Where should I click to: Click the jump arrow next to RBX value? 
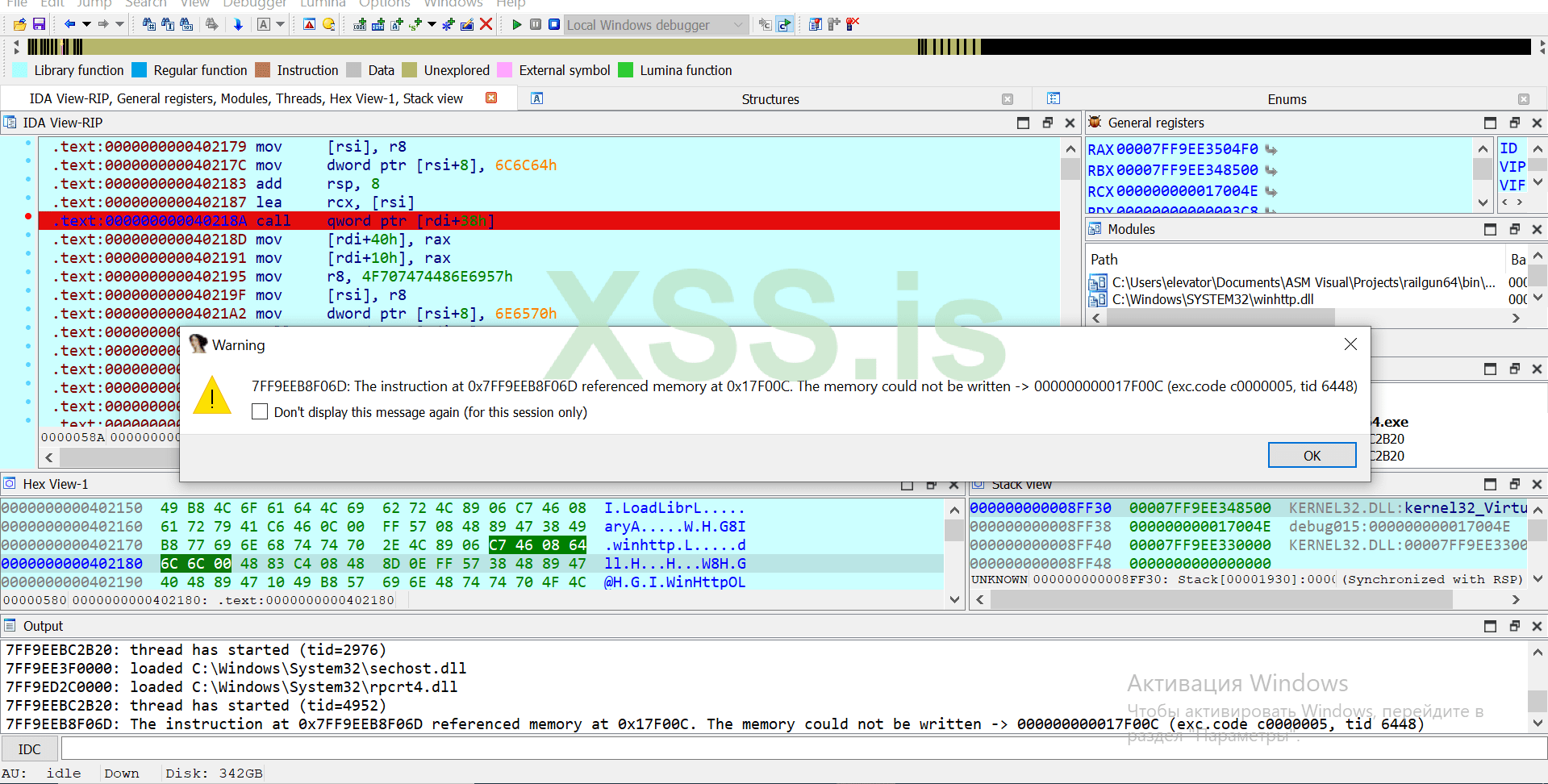pyautogui.click(x=1271, y=170)
